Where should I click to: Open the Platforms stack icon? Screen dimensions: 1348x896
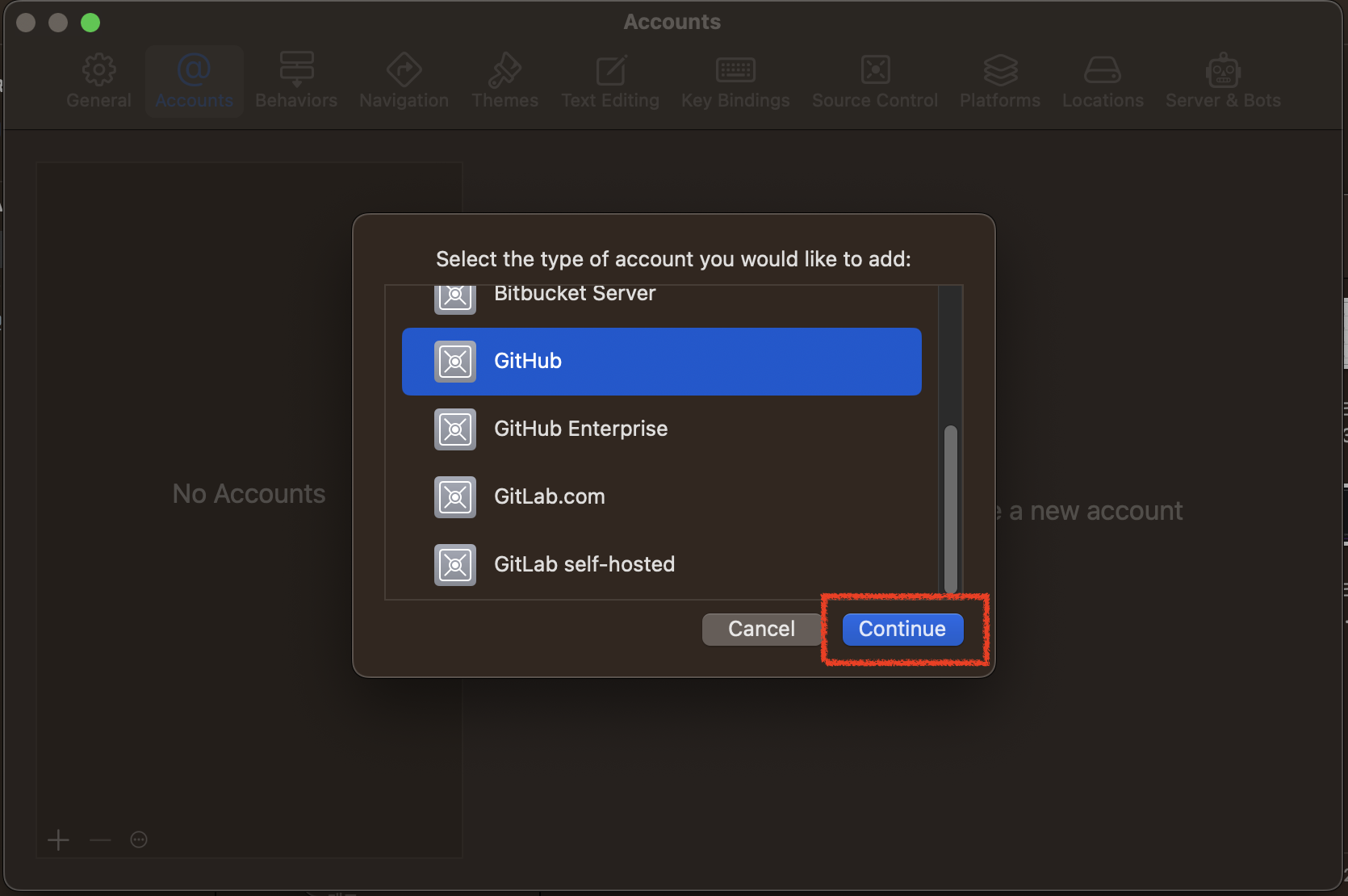pos(1000,70)
